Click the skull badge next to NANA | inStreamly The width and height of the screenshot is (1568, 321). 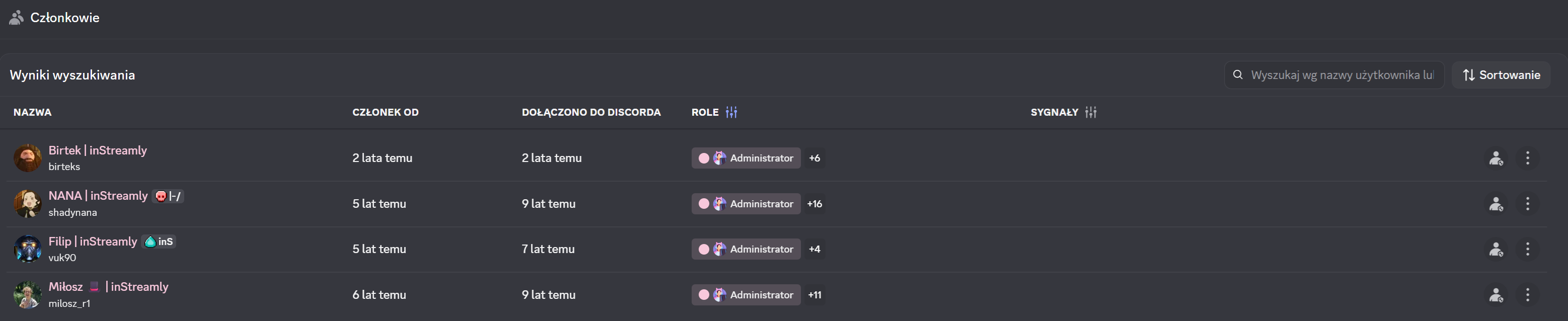(x=161, y=196)
